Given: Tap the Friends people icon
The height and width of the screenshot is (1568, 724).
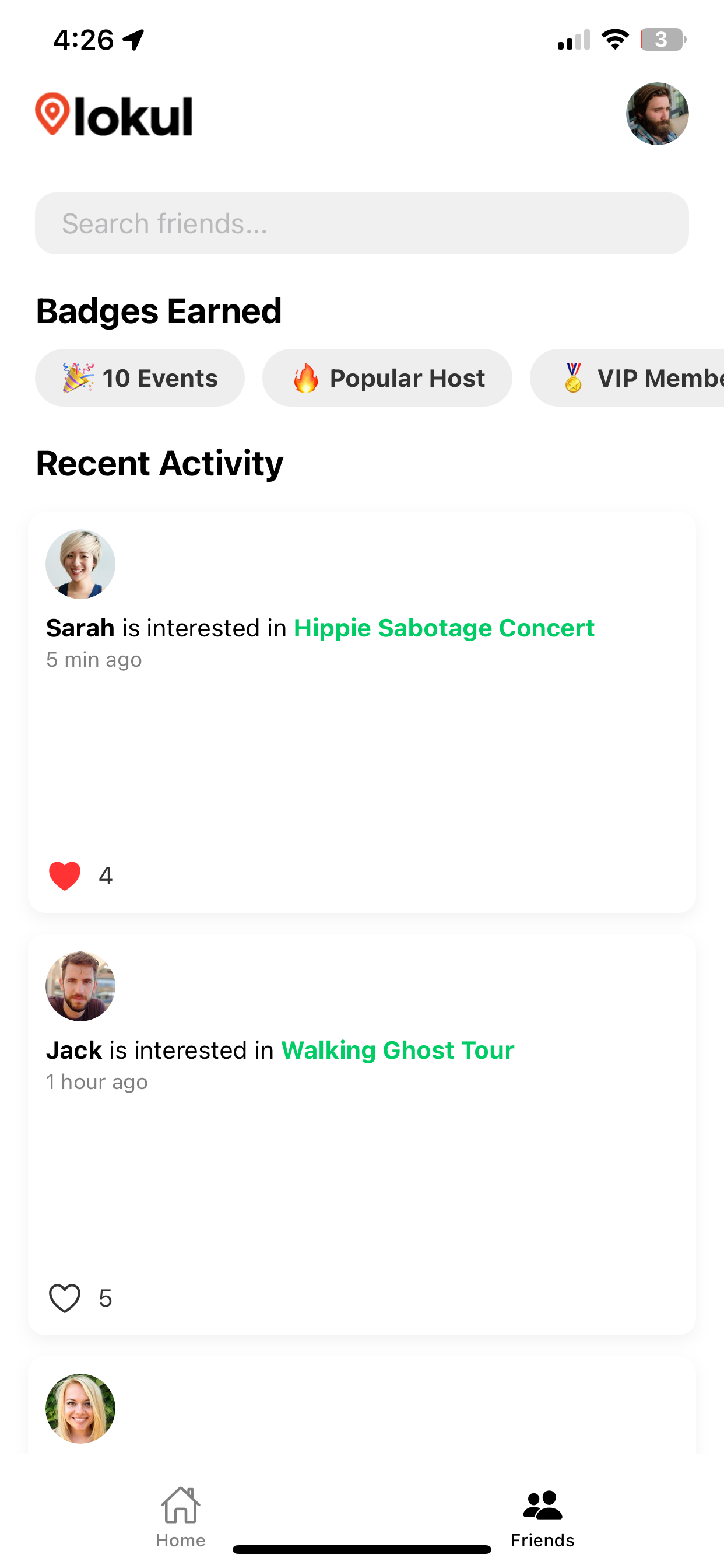Looking at the screenshot, I should (543, 1504).
